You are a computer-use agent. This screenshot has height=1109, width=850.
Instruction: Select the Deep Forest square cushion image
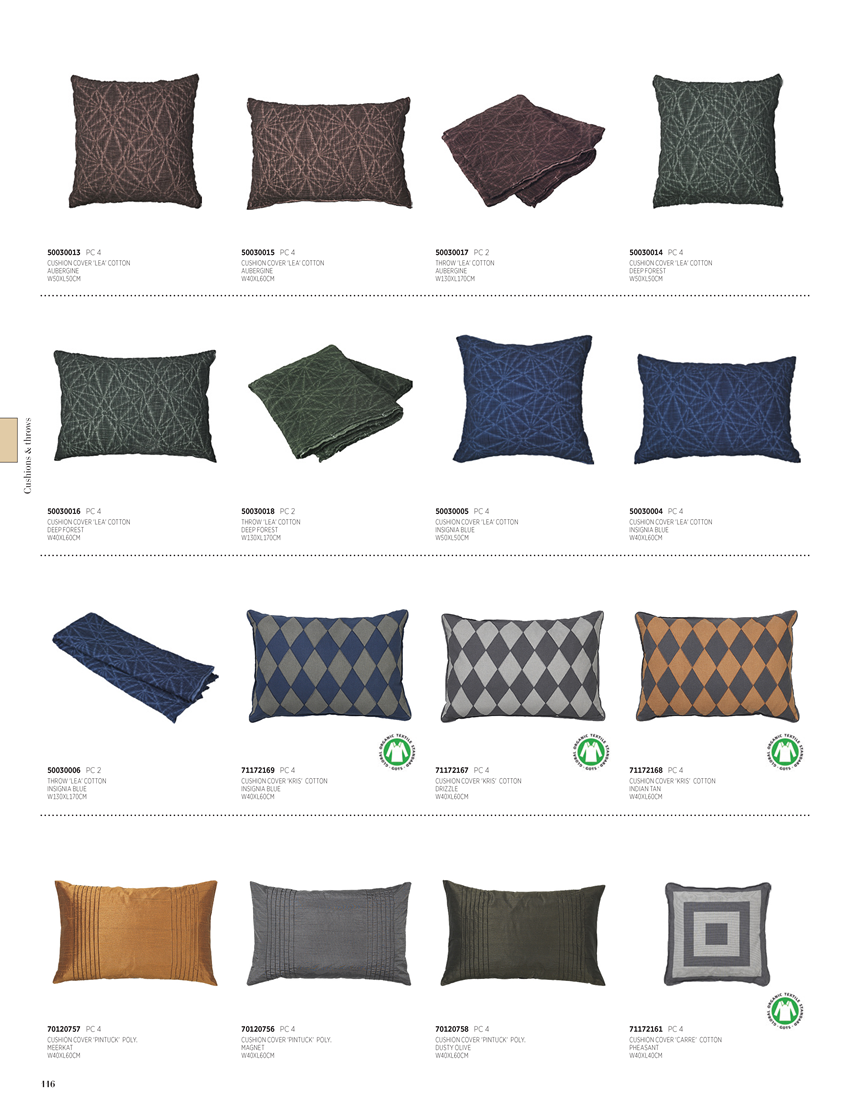point(718,141)
